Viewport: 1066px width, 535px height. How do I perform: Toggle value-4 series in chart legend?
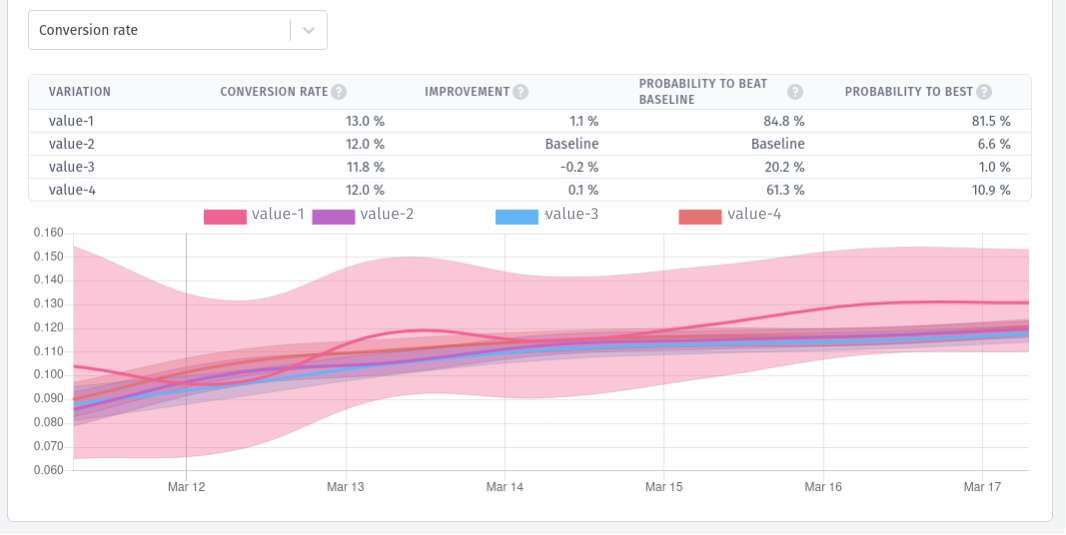tap(754, 214)
